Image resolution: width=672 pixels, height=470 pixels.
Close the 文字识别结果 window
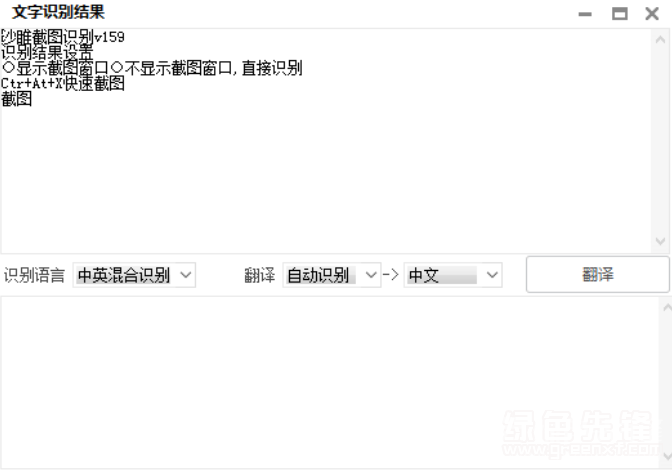[652, 14]
